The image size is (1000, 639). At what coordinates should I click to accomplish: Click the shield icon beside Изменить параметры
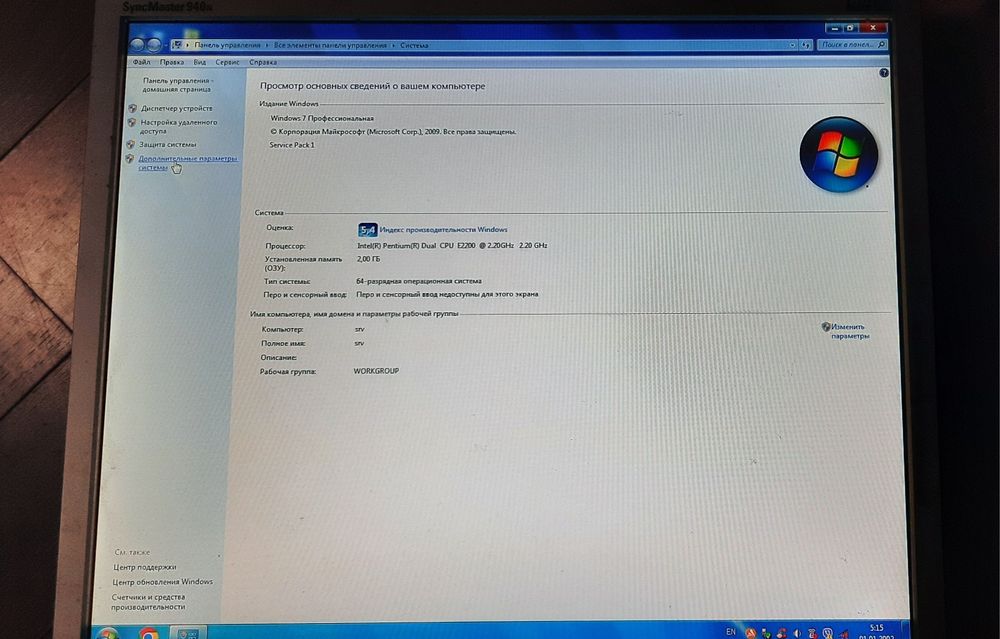[x=826, y=327]
